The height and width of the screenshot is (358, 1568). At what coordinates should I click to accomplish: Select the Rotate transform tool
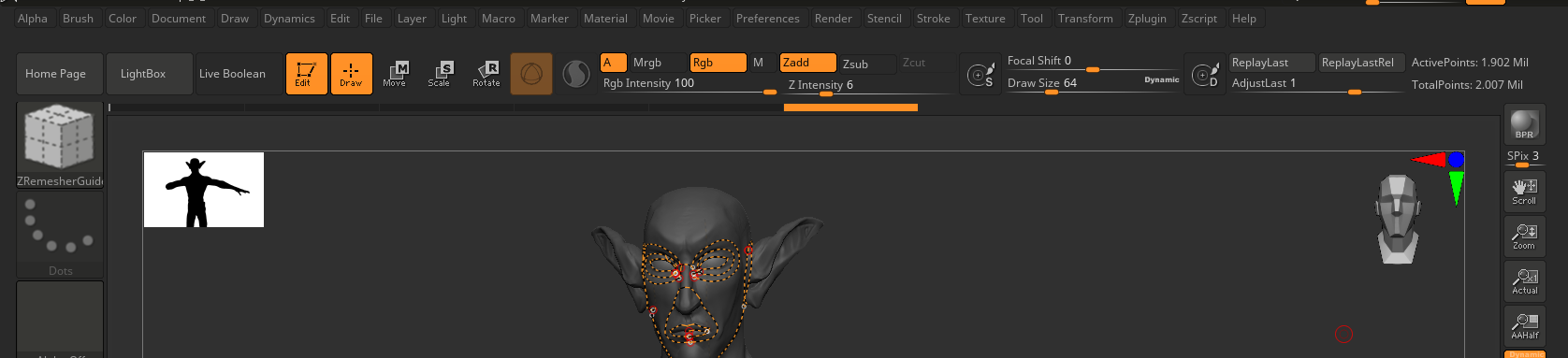pyautogui.click(x=486, y=74)
